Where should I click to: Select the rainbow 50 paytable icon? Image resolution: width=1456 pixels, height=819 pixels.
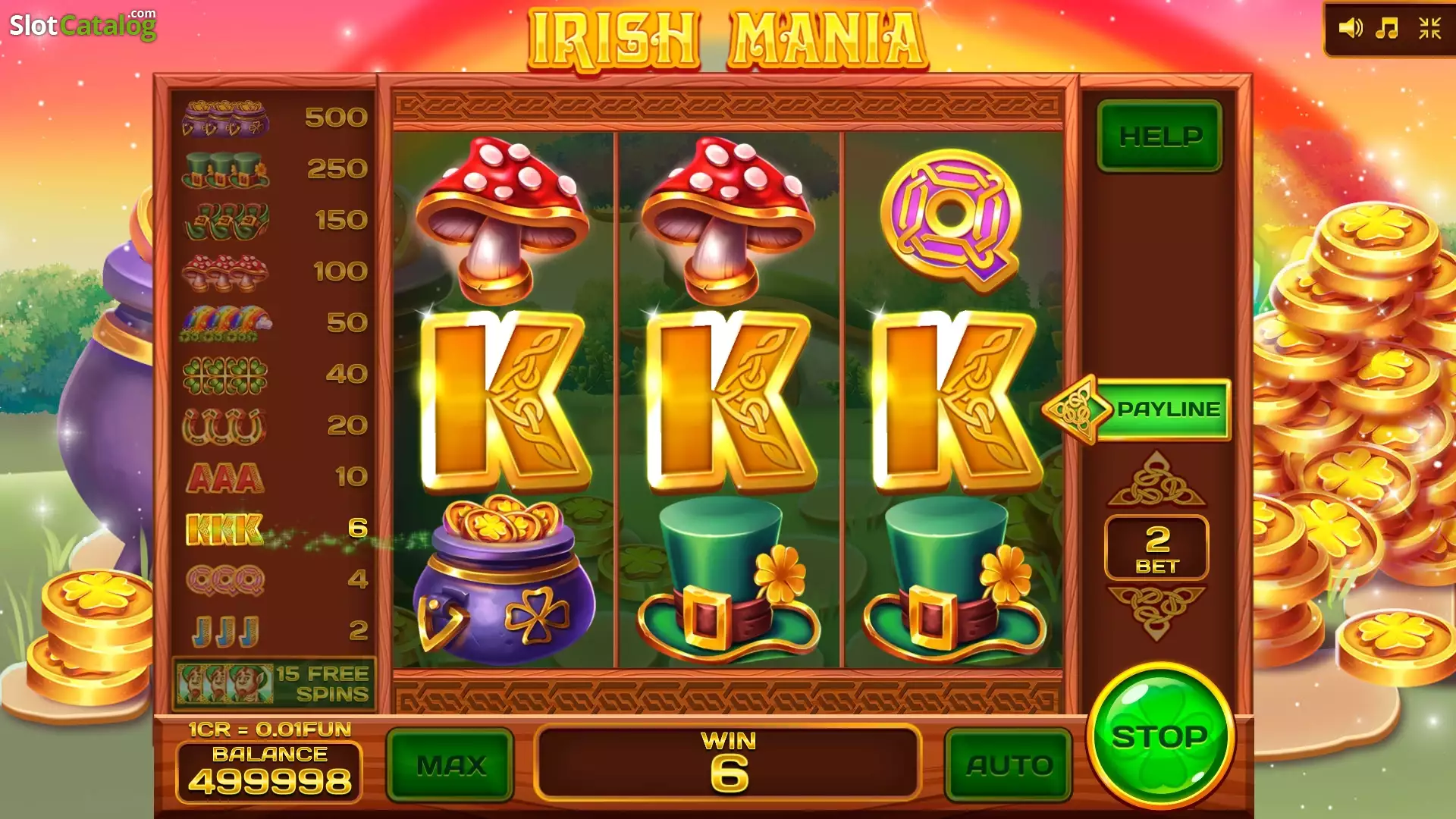pyautogui.click(x=225, y=323)
